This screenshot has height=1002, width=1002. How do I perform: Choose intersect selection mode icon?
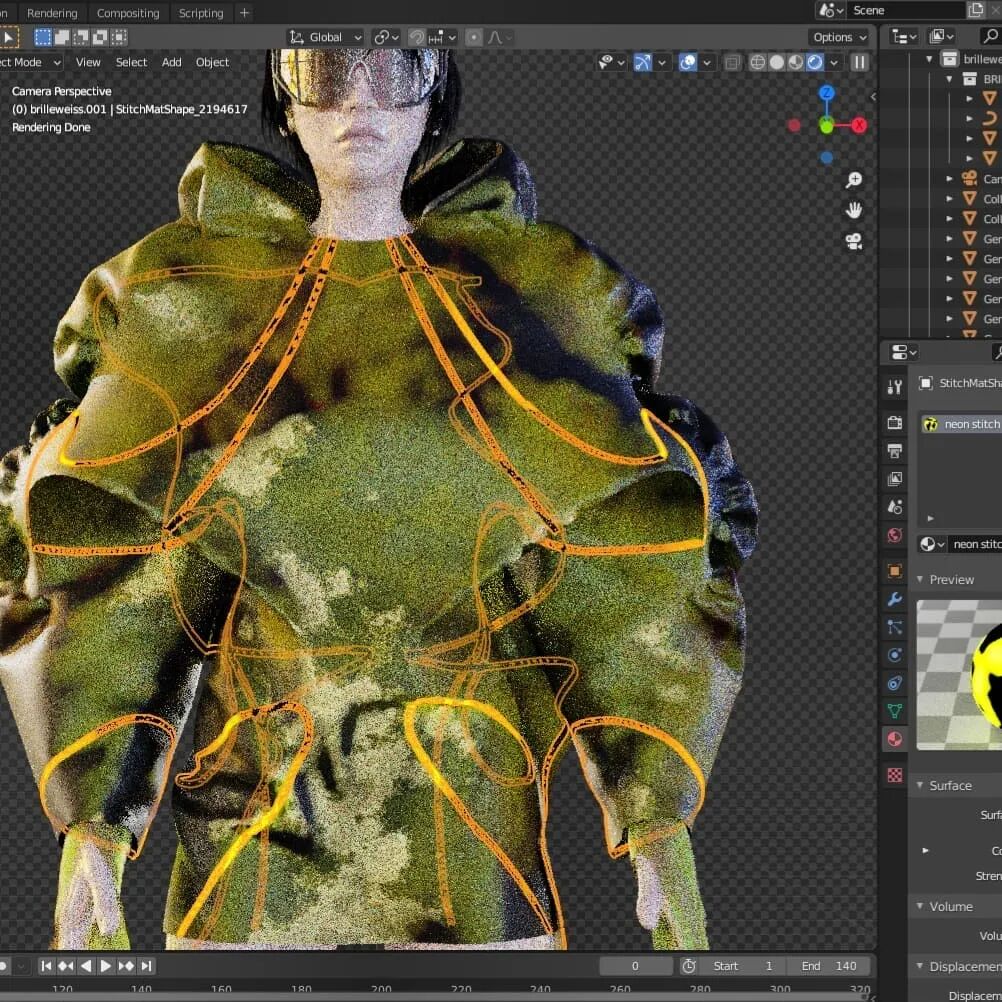(x=119, y=38)
